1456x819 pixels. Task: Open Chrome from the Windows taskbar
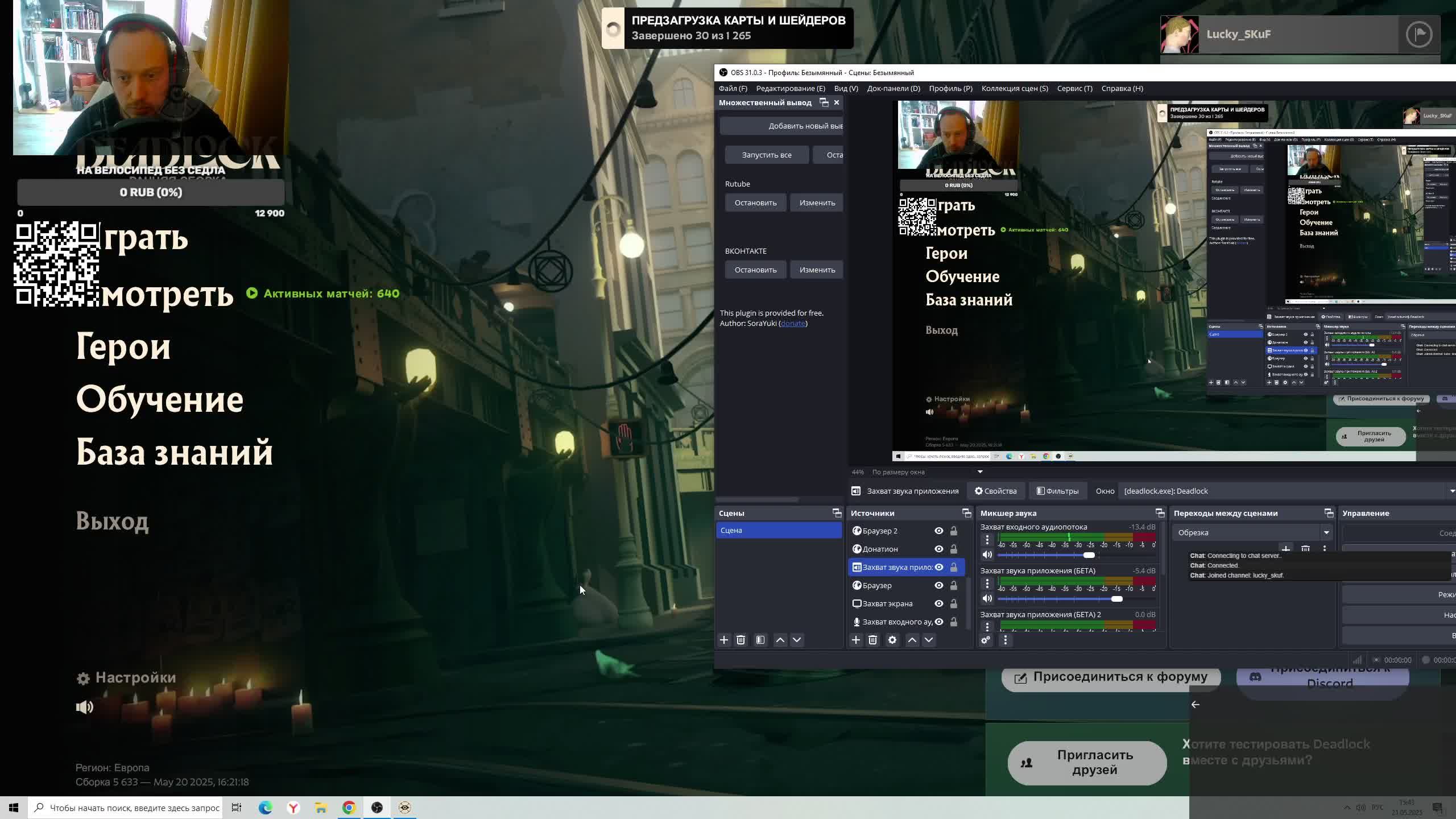click(x=349, y=808)
